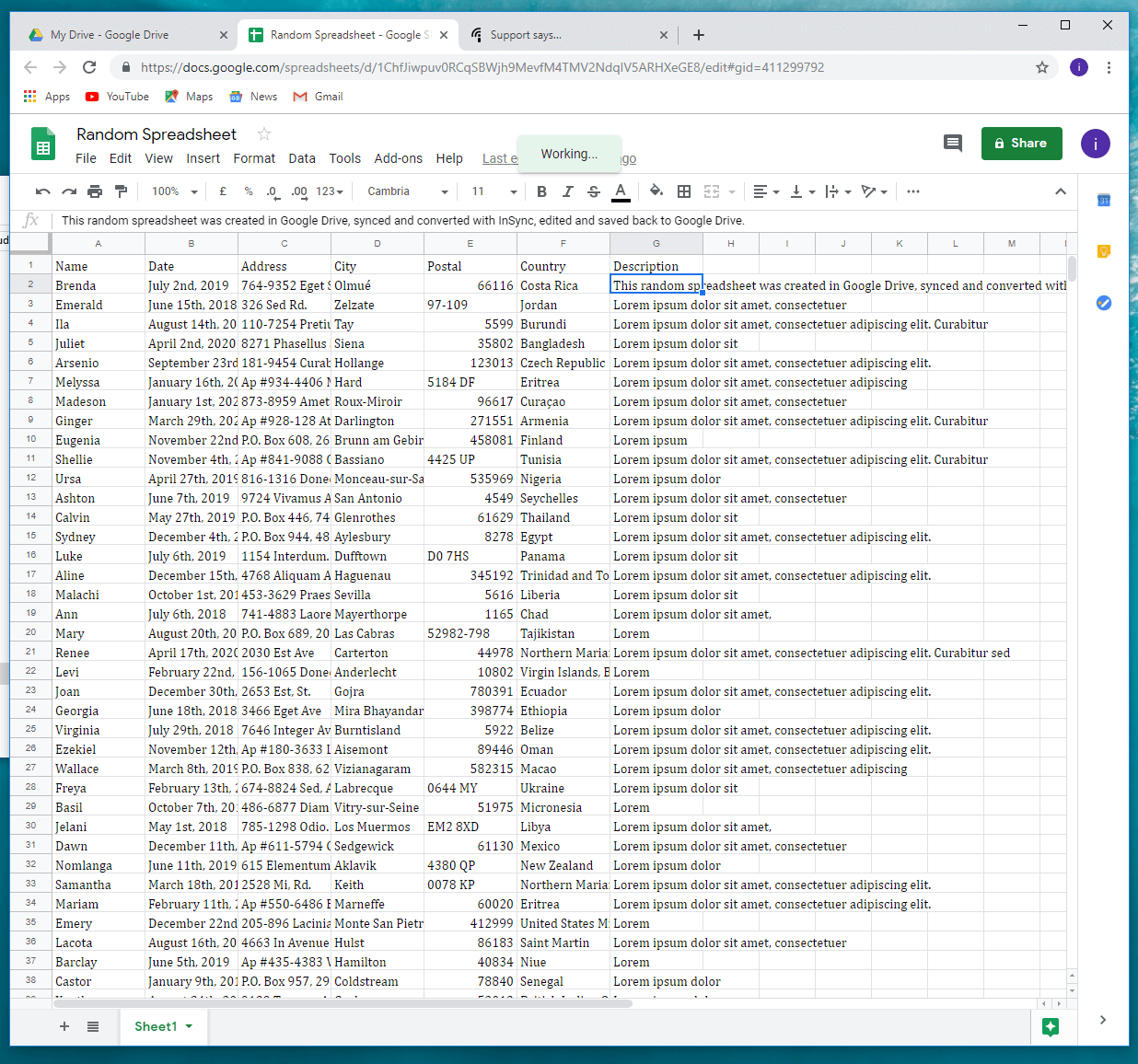
Task: Click the Undo arrow in the toolbar
Action: point(42,191)
